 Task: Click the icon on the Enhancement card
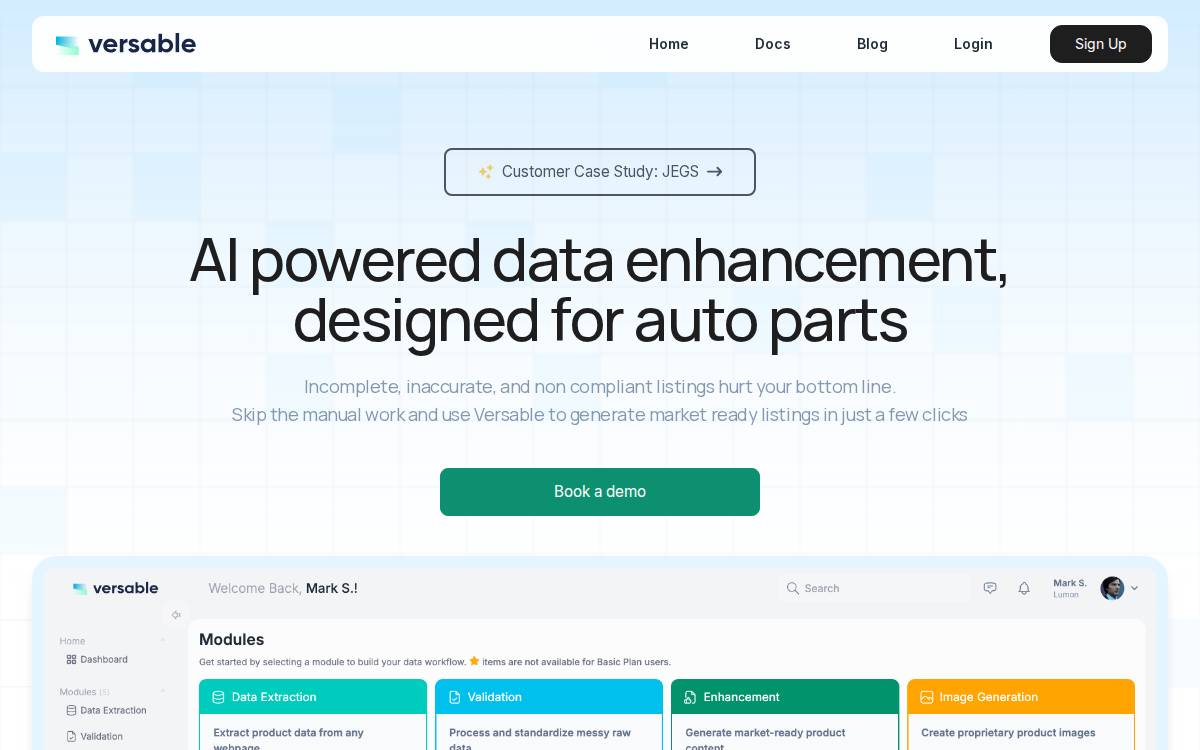tap(690, 697)
